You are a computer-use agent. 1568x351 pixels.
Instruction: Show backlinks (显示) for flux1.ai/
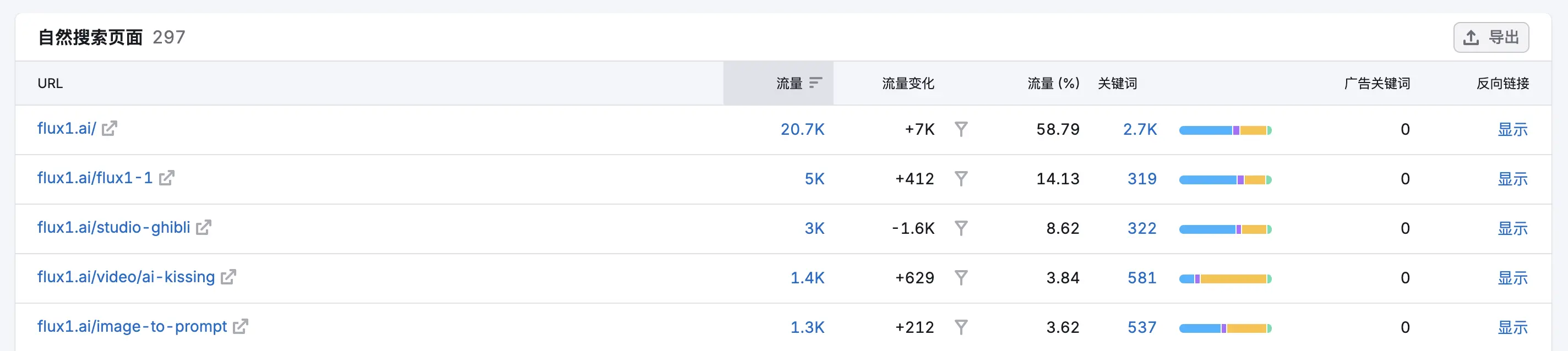click(1512, 130)
